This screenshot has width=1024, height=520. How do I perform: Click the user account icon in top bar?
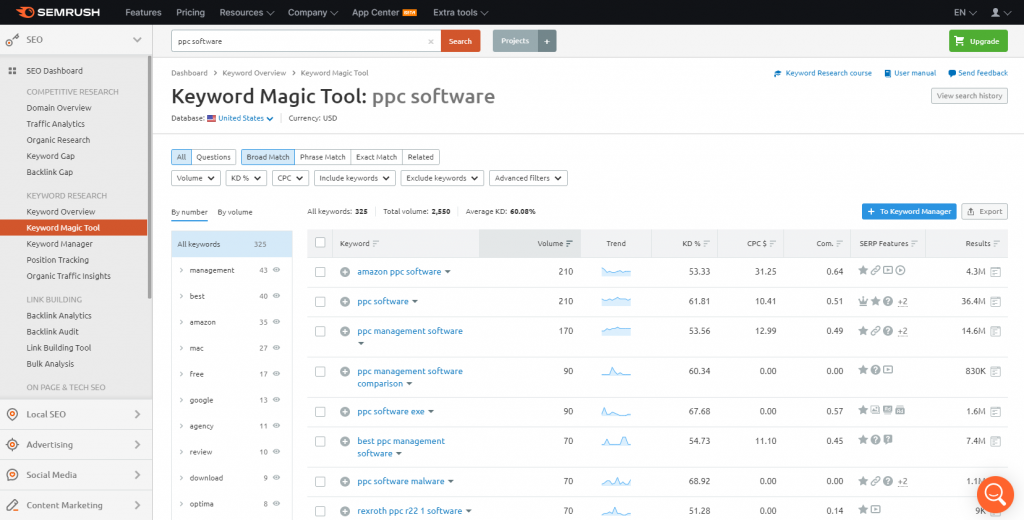[994, 13]
